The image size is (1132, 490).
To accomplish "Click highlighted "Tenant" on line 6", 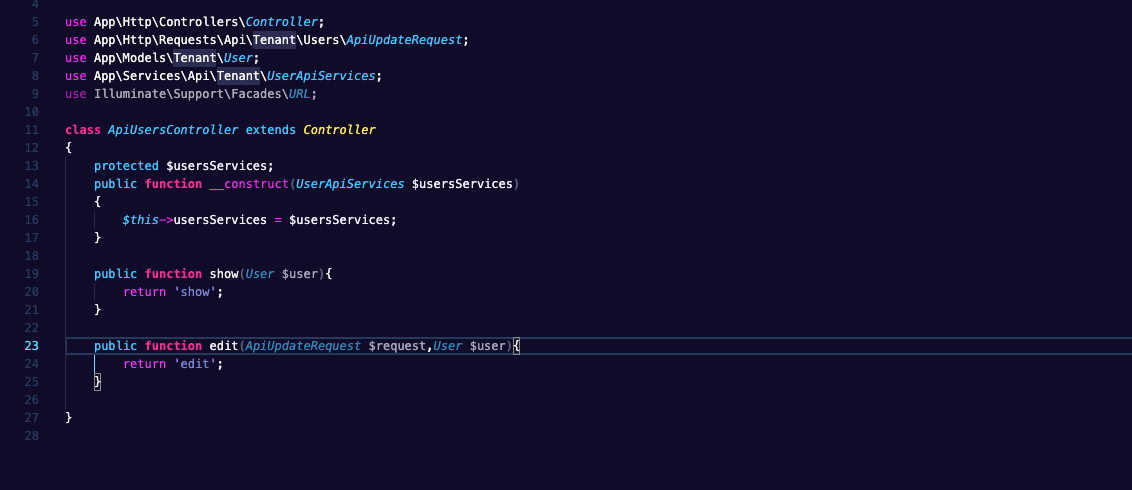I will click(x=274, y=40).
